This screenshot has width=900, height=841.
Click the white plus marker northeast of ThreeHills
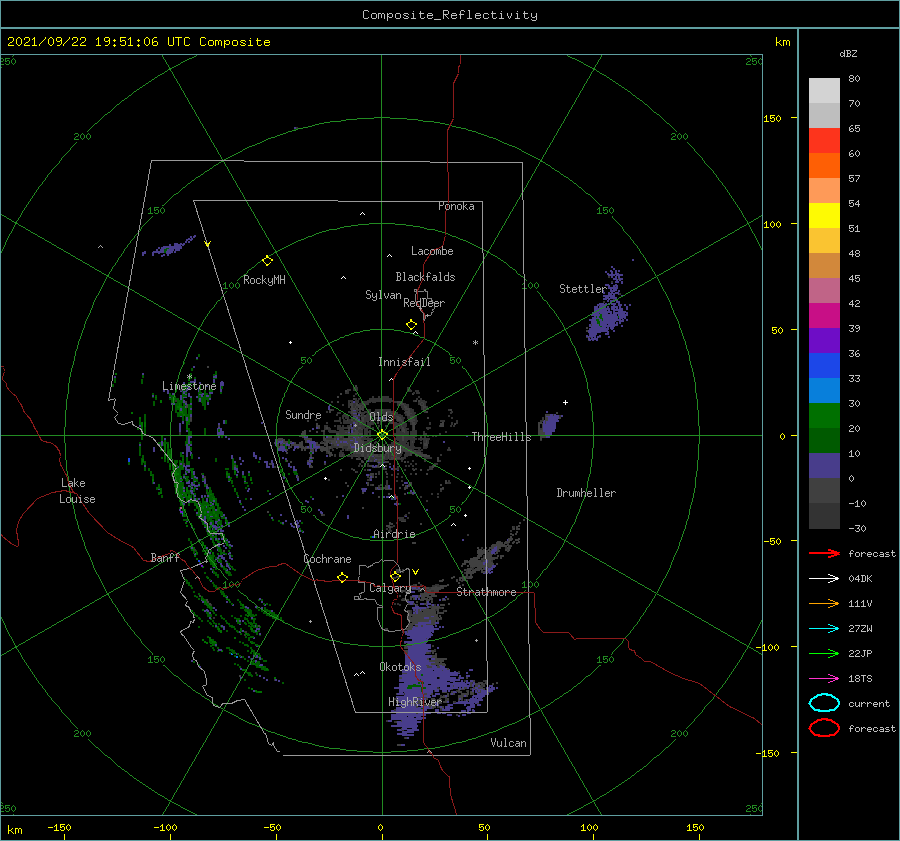[565, 402]
